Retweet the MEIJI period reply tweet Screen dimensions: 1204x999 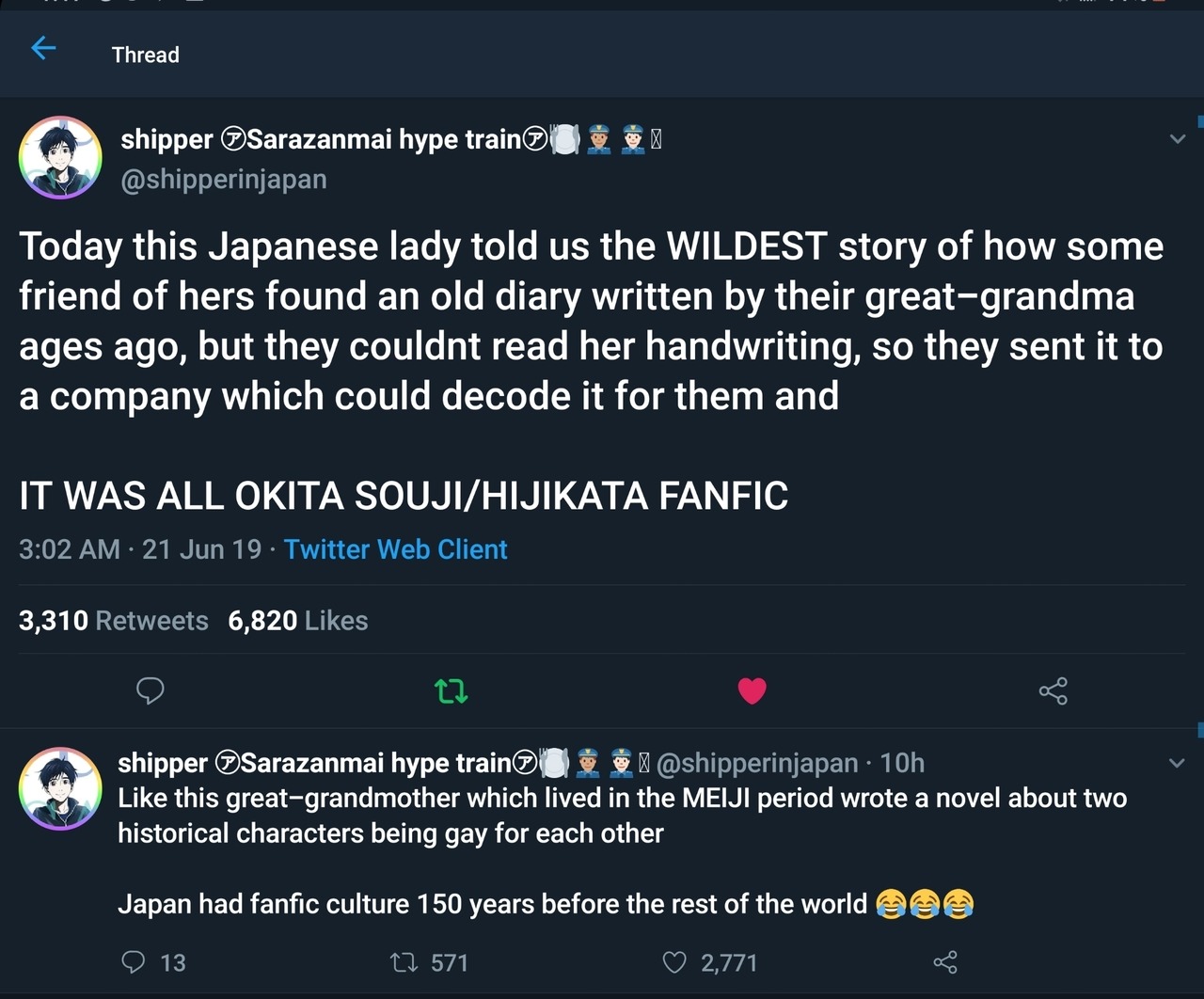(404, 961)
